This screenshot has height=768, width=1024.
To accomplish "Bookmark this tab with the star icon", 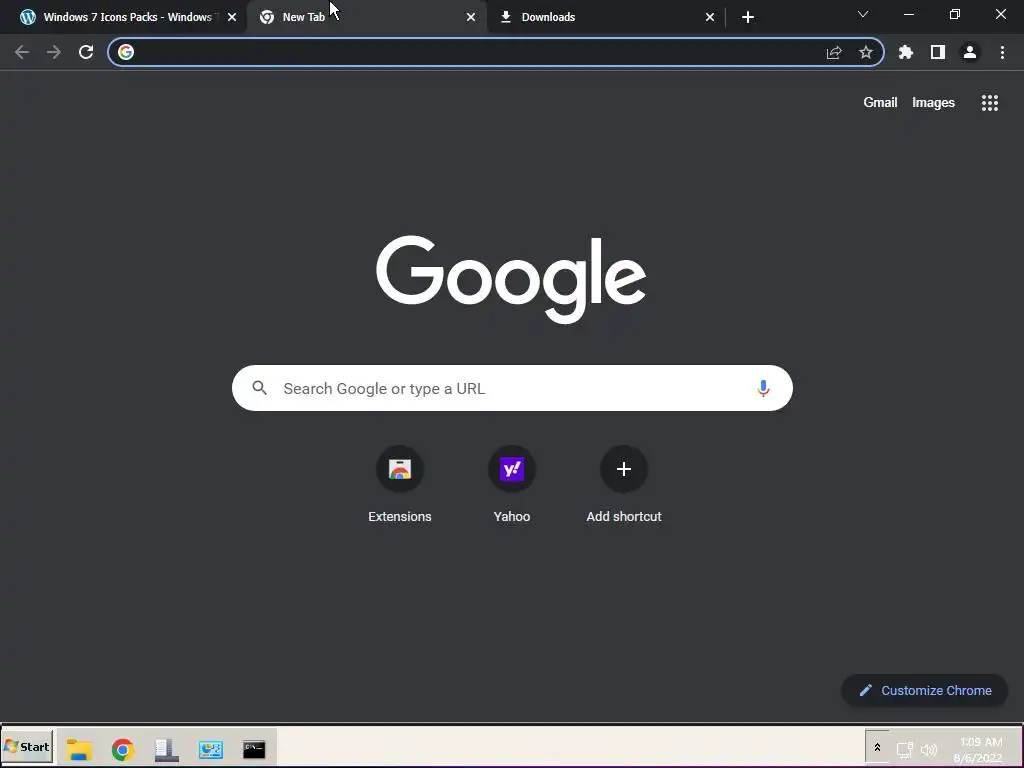I will 866,52.
